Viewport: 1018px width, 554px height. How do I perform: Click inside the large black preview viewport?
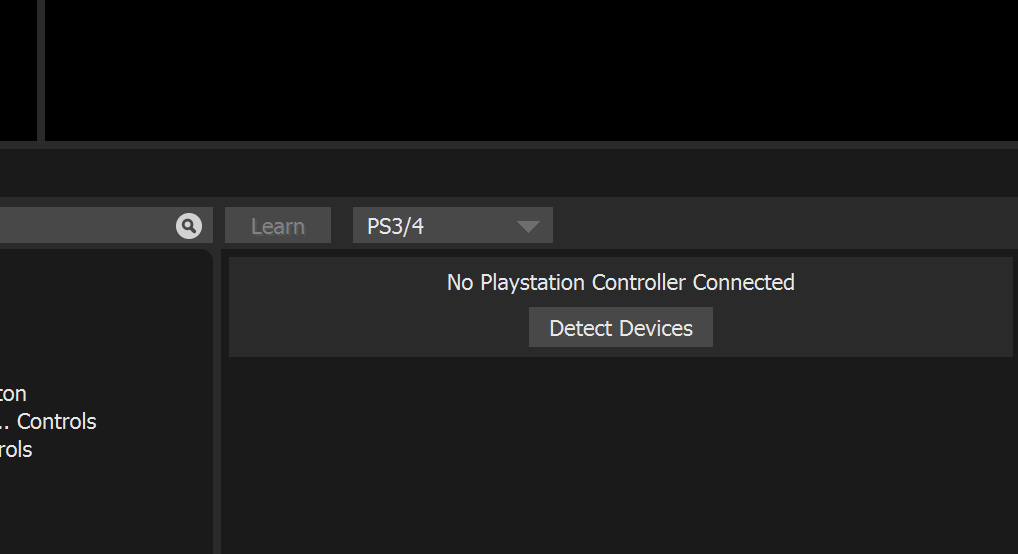[x=531, y=70]
